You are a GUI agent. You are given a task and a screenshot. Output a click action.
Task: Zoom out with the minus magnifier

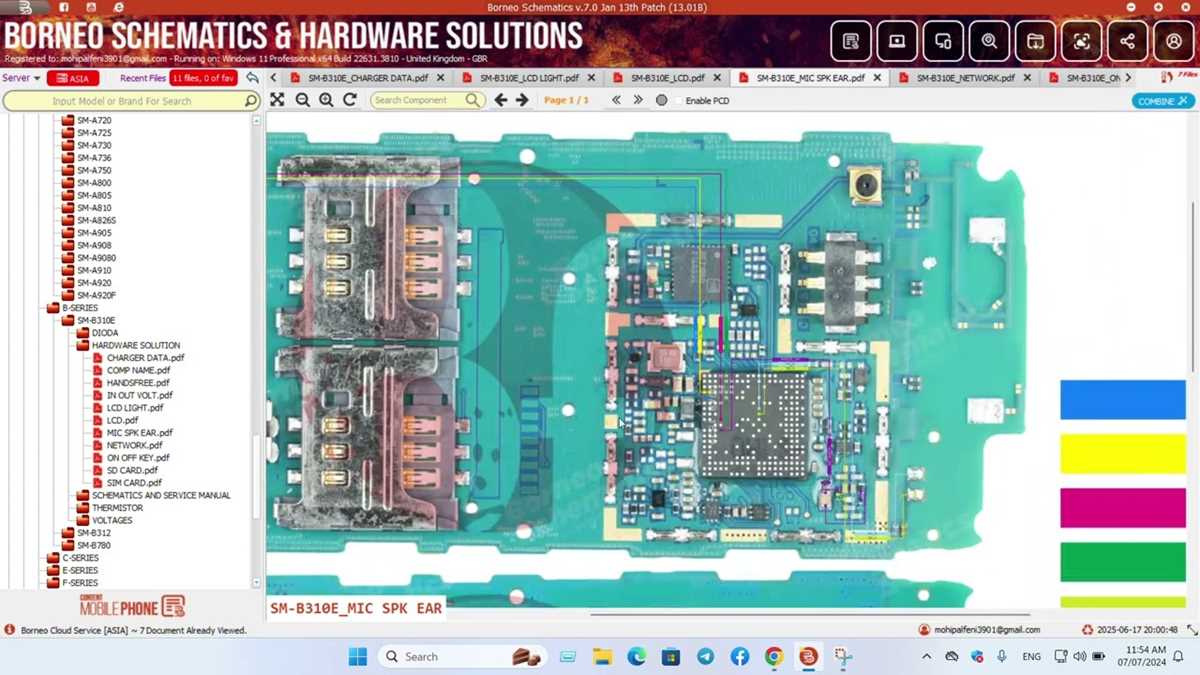point(302,100)
